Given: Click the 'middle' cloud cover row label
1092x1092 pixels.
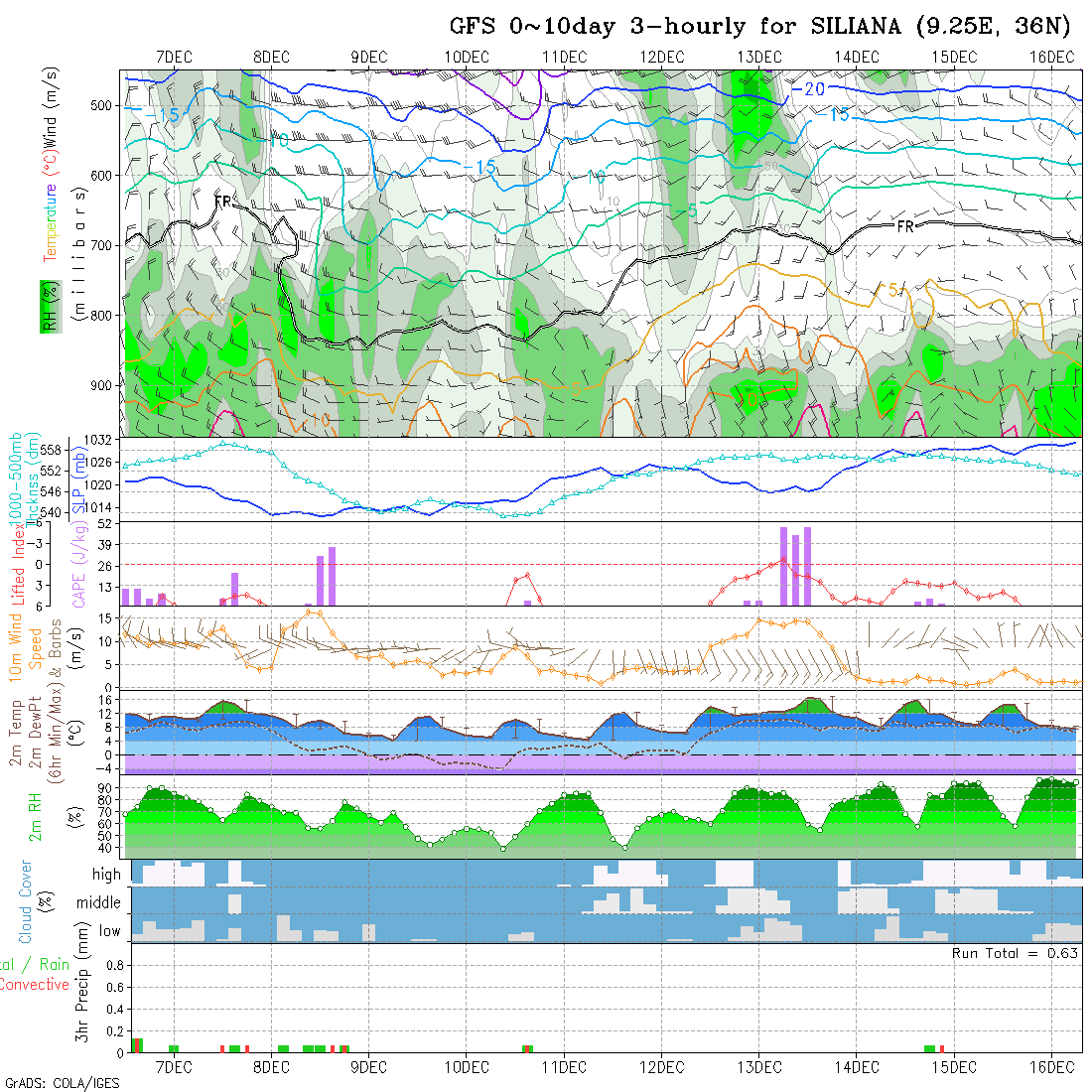Looking at the screenshot, I should pos(98,902).
